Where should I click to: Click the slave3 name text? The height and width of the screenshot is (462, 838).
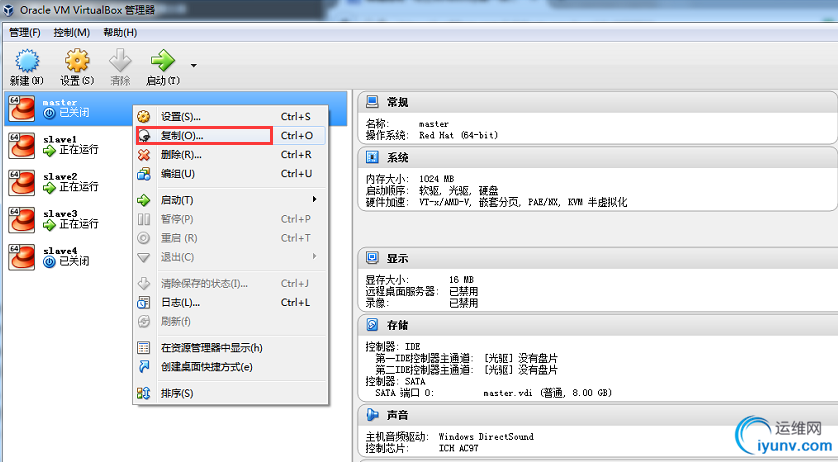(x=60, y=214)
